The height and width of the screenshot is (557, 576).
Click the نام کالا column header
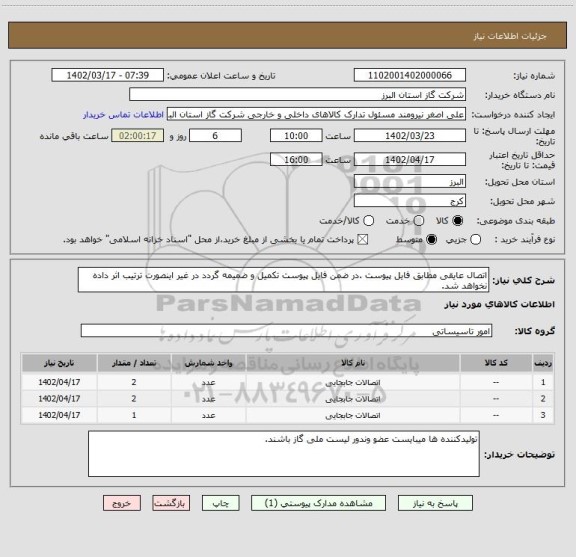click(353, 363)
